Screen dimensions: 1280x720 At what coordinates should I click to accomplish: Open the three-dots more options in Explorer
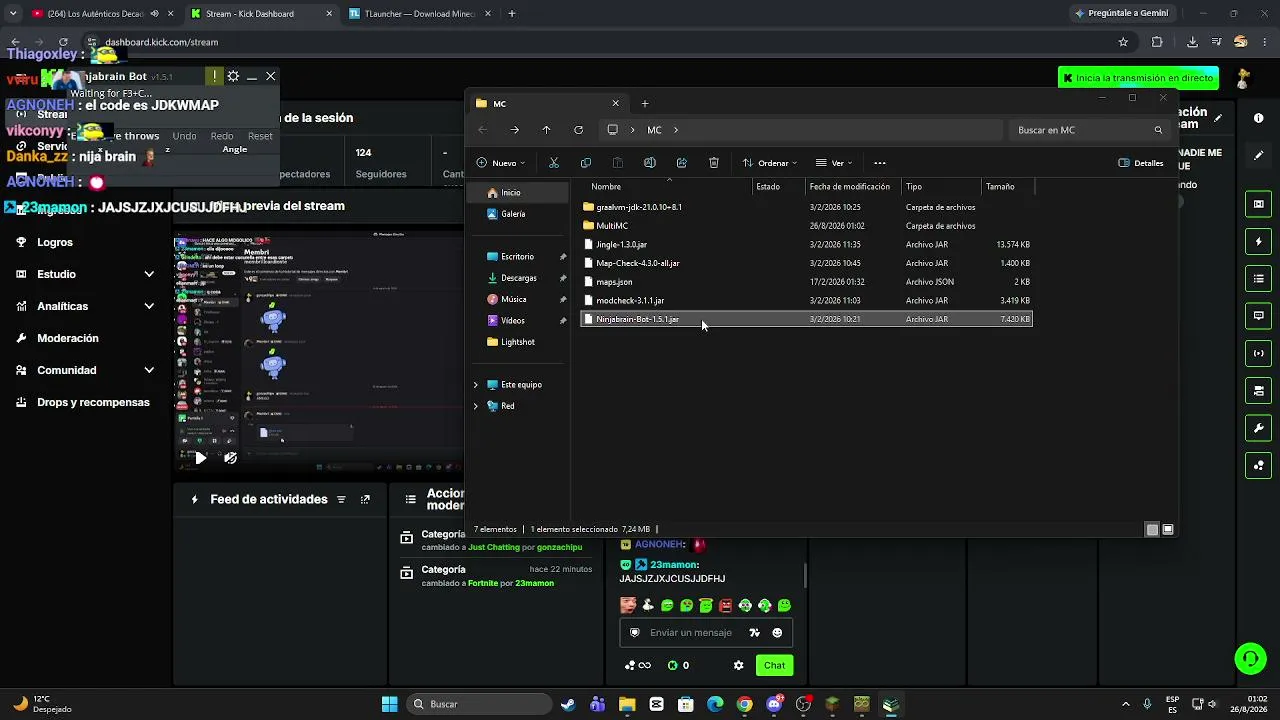pos(880,163)
